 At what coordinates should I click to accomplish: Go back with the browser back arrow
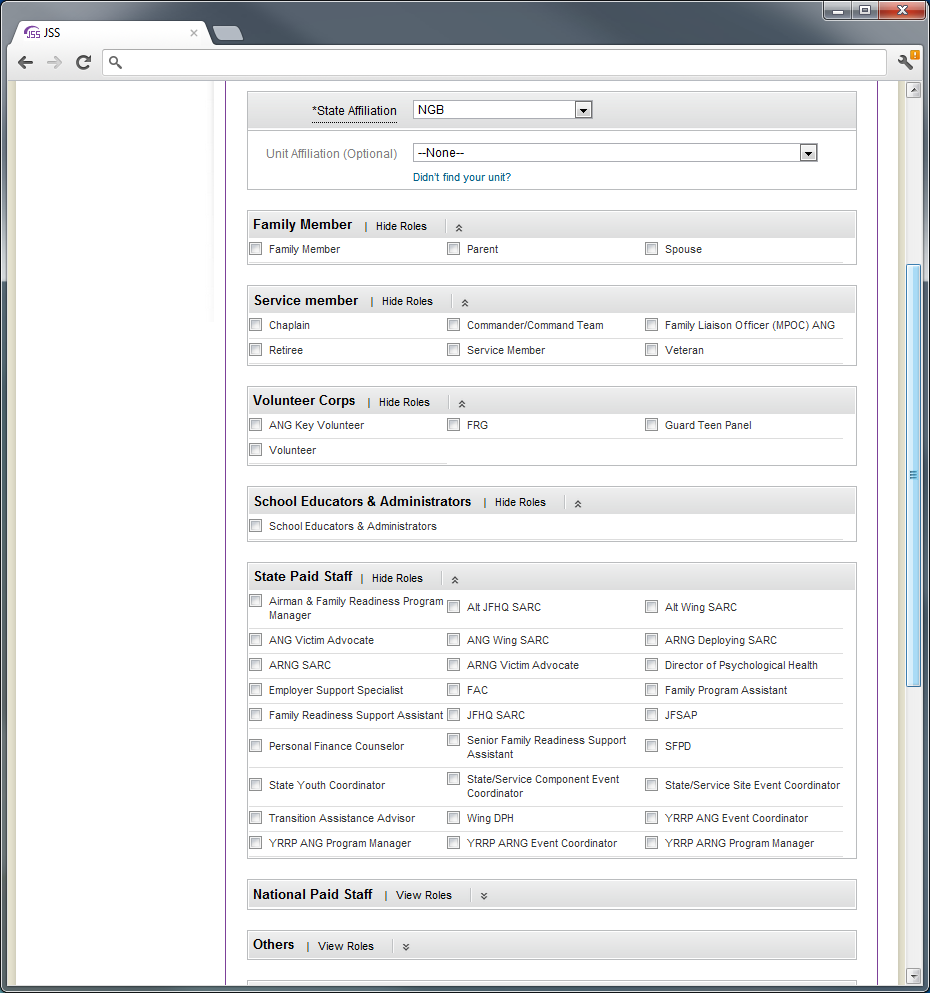coord(25,62)
